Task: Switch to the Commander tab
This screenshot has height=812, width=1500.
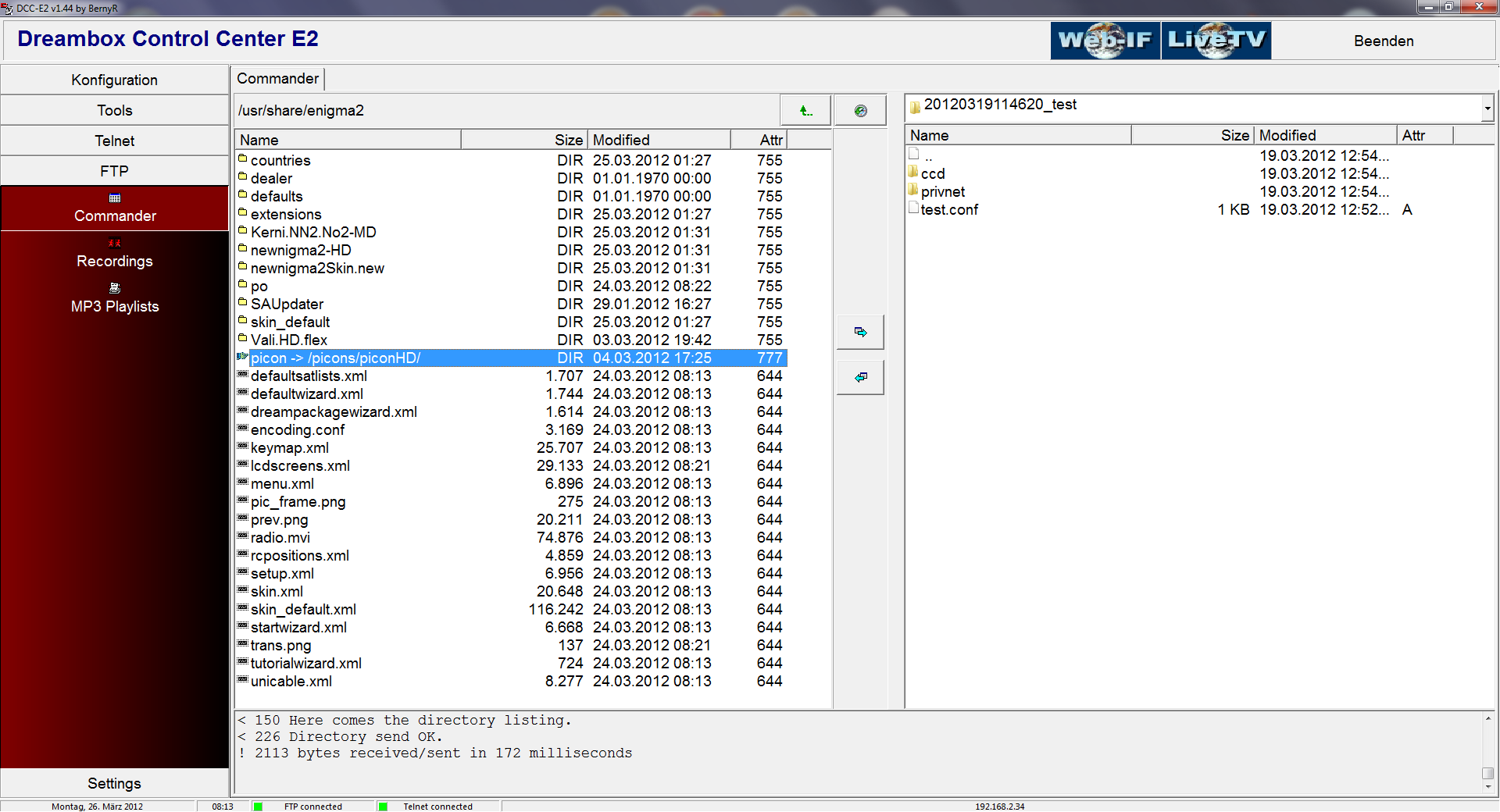Action: tap(277, 79)
